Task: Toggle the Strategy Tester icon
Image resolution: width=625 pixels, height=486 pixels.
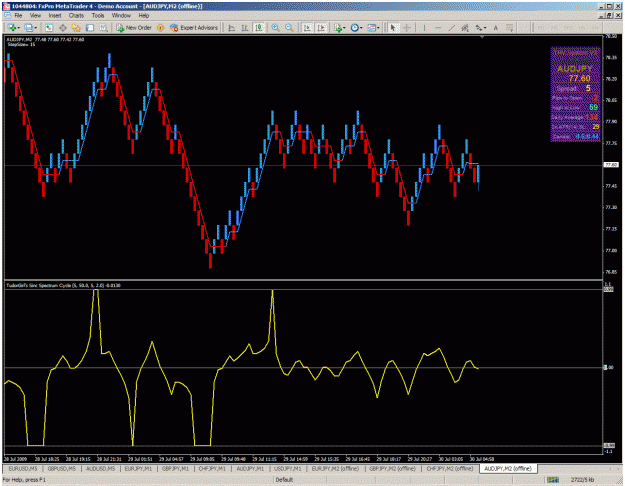Action: [103, 28]
